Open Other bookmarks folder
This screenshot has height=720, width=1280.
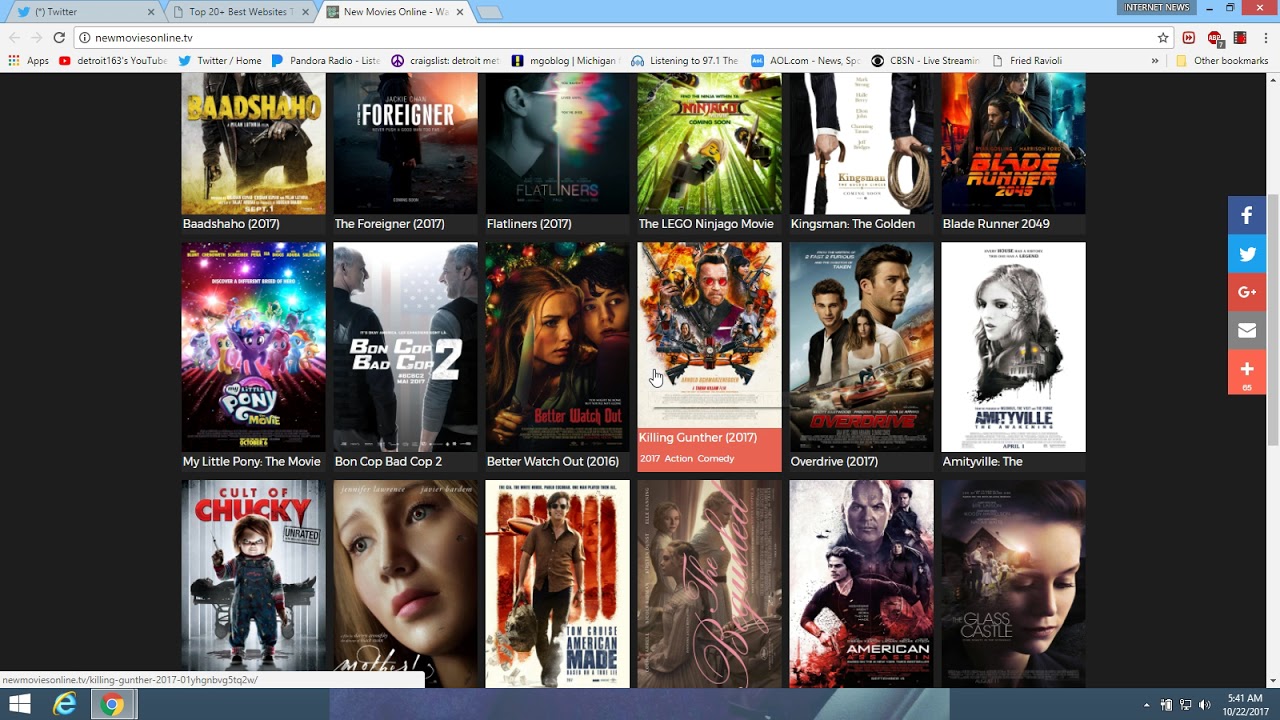(1222, 61)
